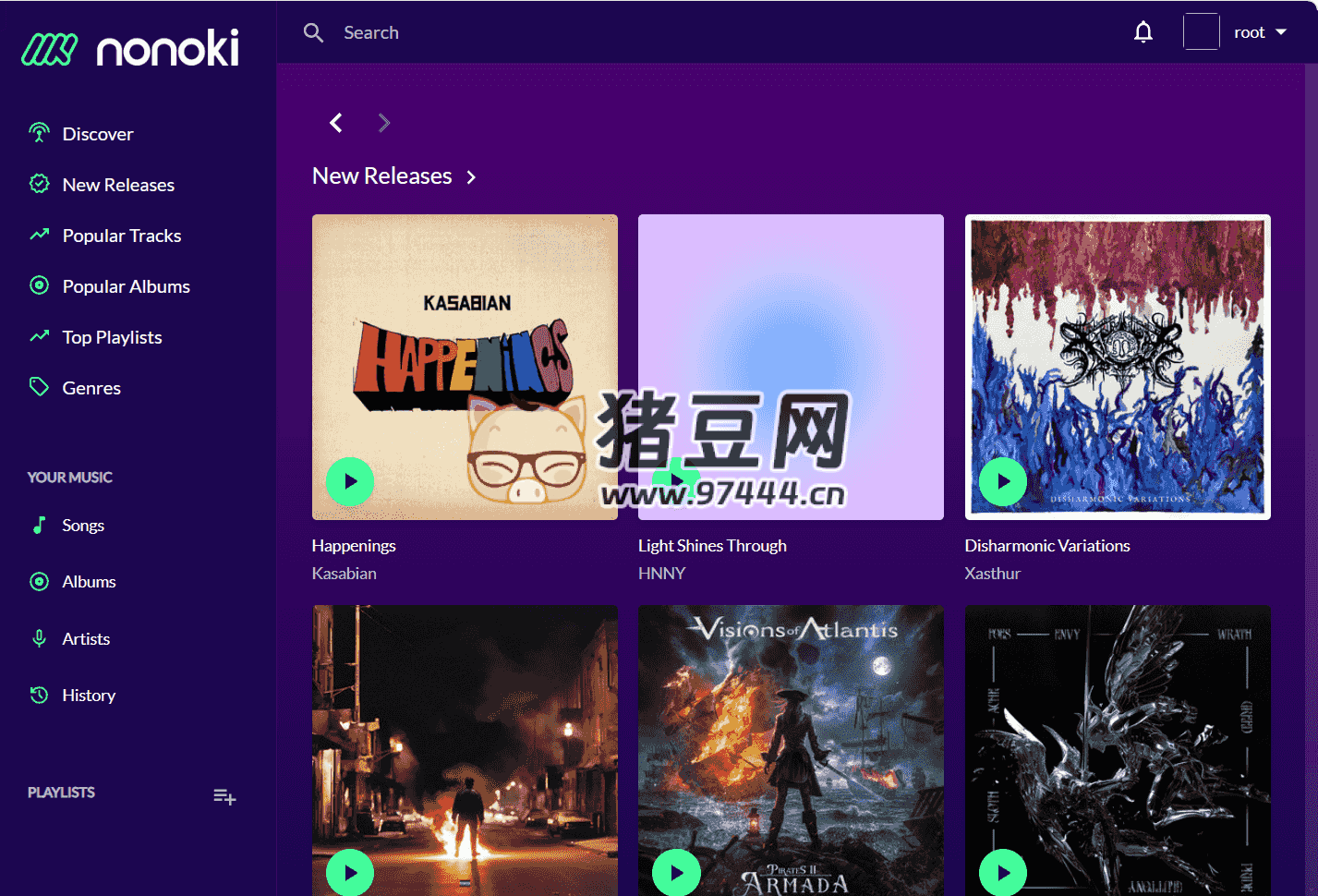
Task: Select the Songs icon under Your Music
Action: point(39,525)
